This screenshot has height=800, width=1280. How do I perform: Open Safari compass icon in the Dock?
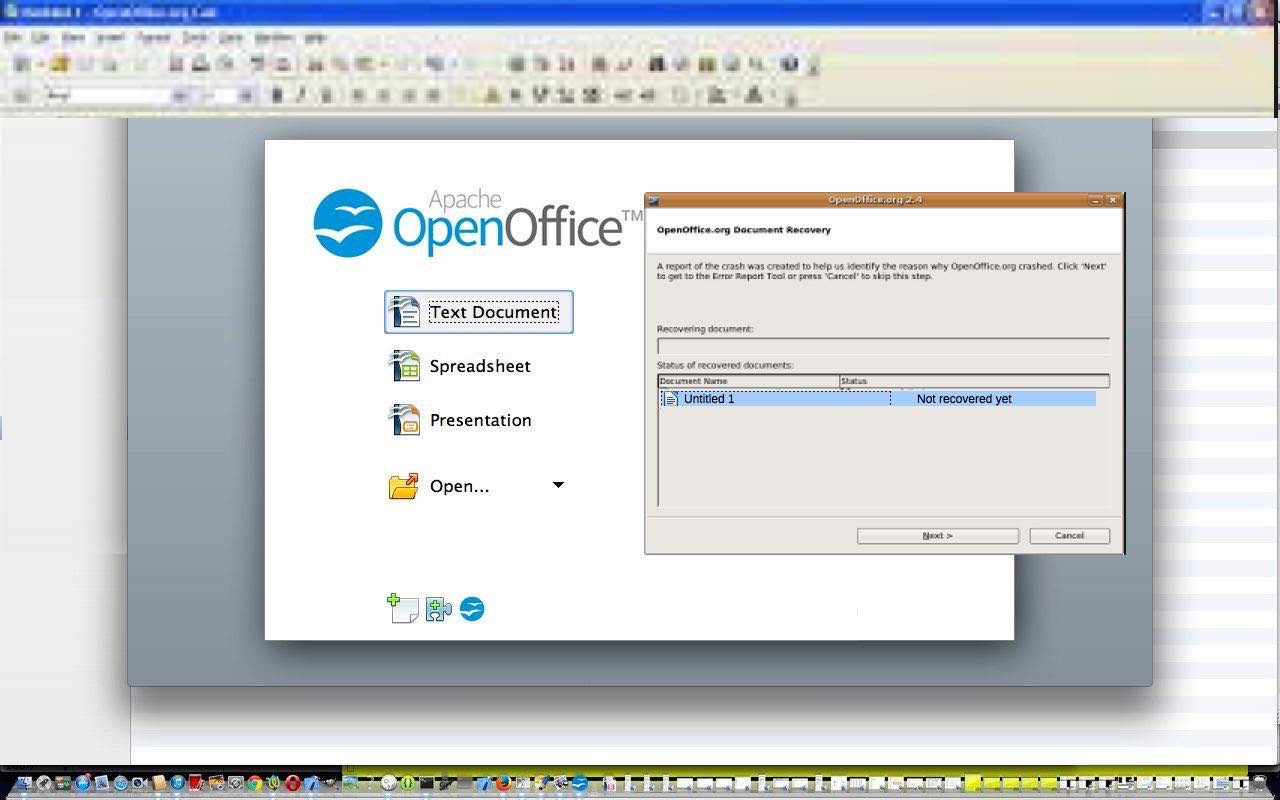(x=121, y=783)
